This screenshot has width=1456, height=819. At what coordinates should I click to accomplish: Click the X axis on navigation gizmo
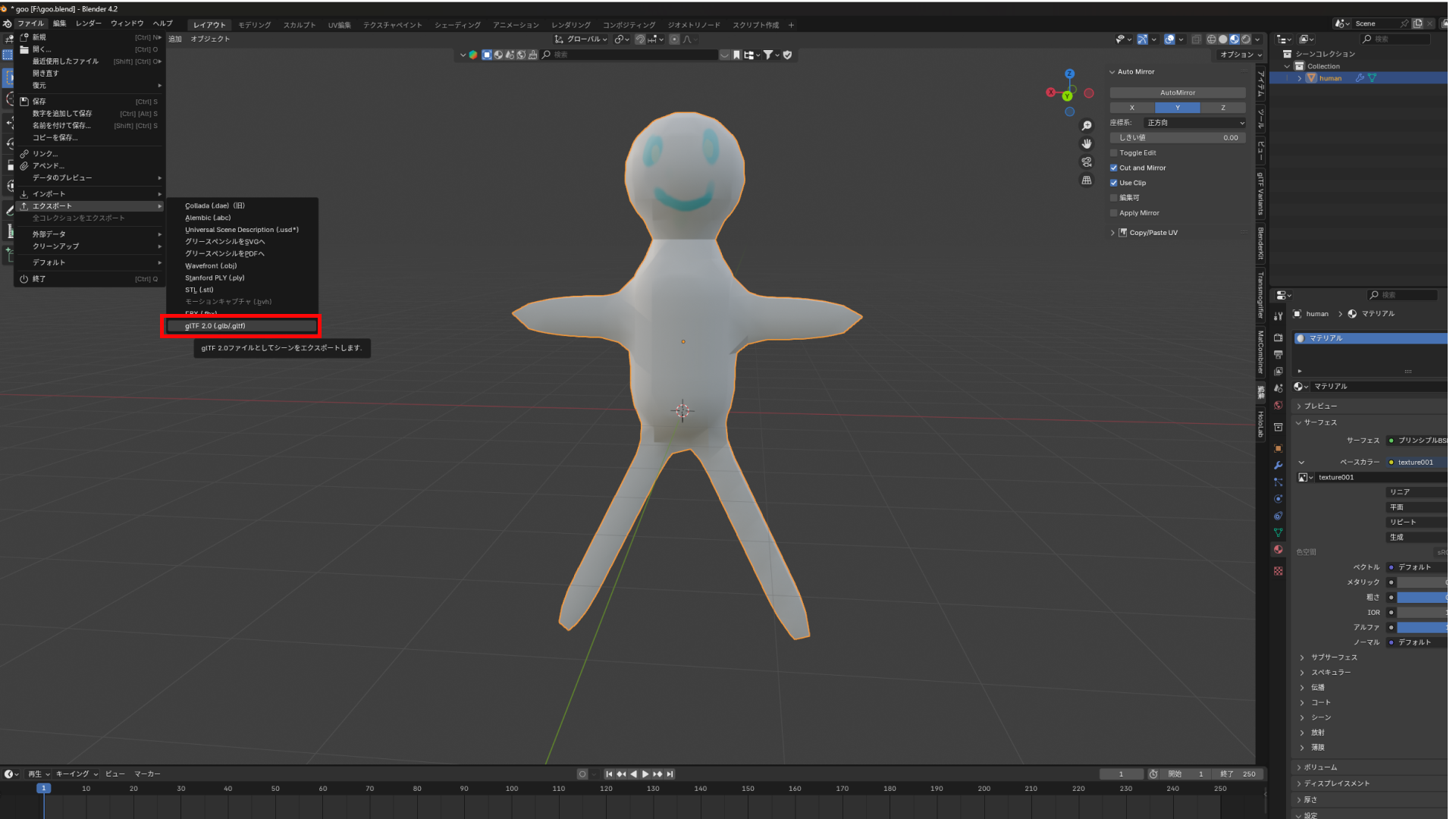point(1050,93)
